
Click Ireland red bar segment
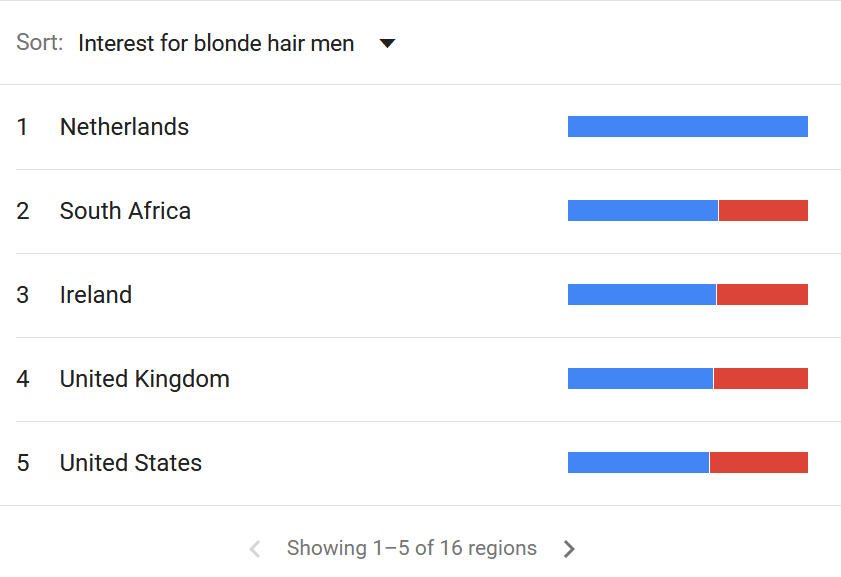coord(762,294)
